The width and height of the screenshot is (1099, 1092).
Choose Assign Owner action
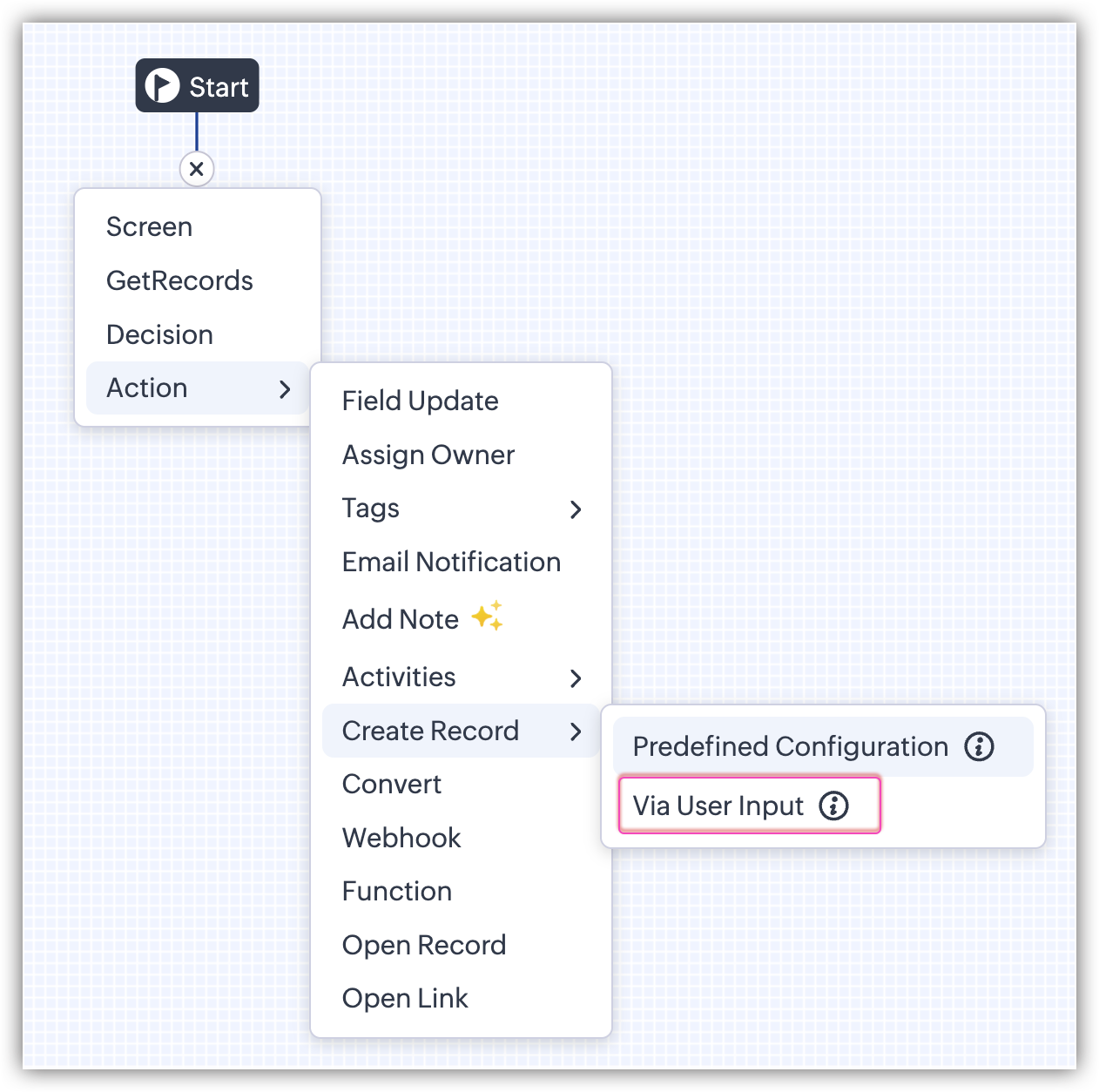[x=428, y=455]
